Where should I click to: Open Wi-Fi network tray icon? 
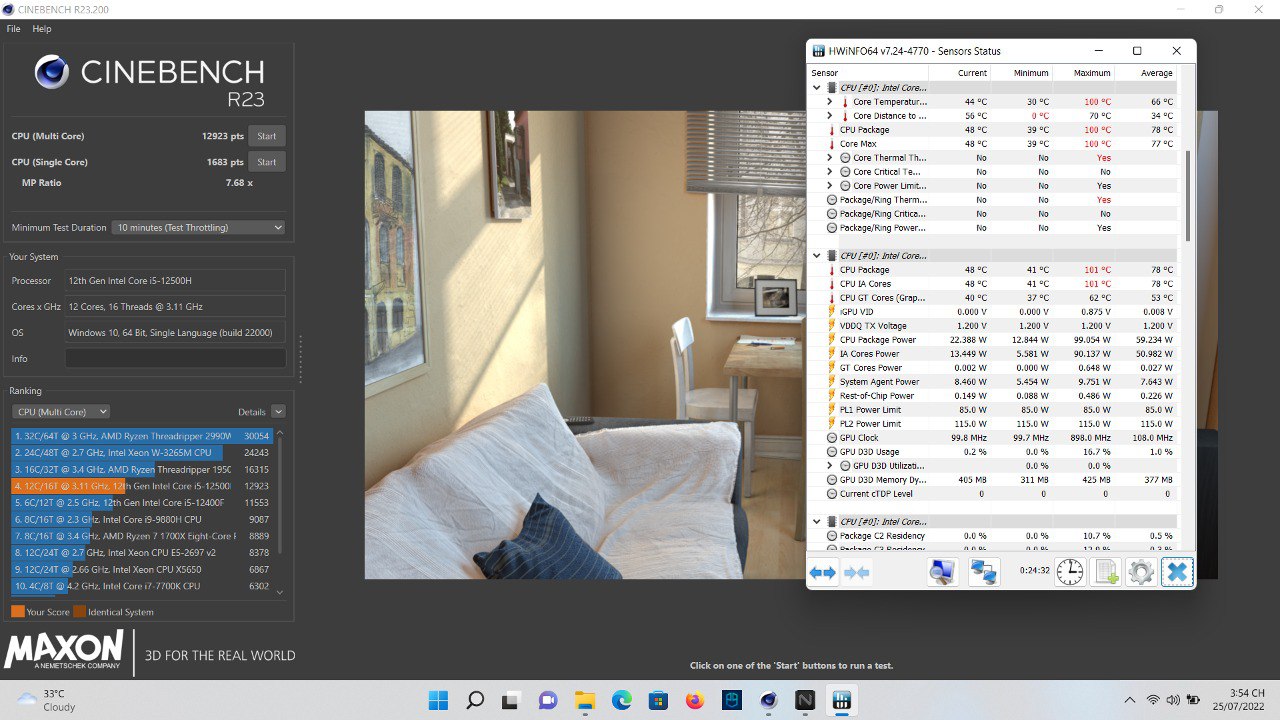1153,700
